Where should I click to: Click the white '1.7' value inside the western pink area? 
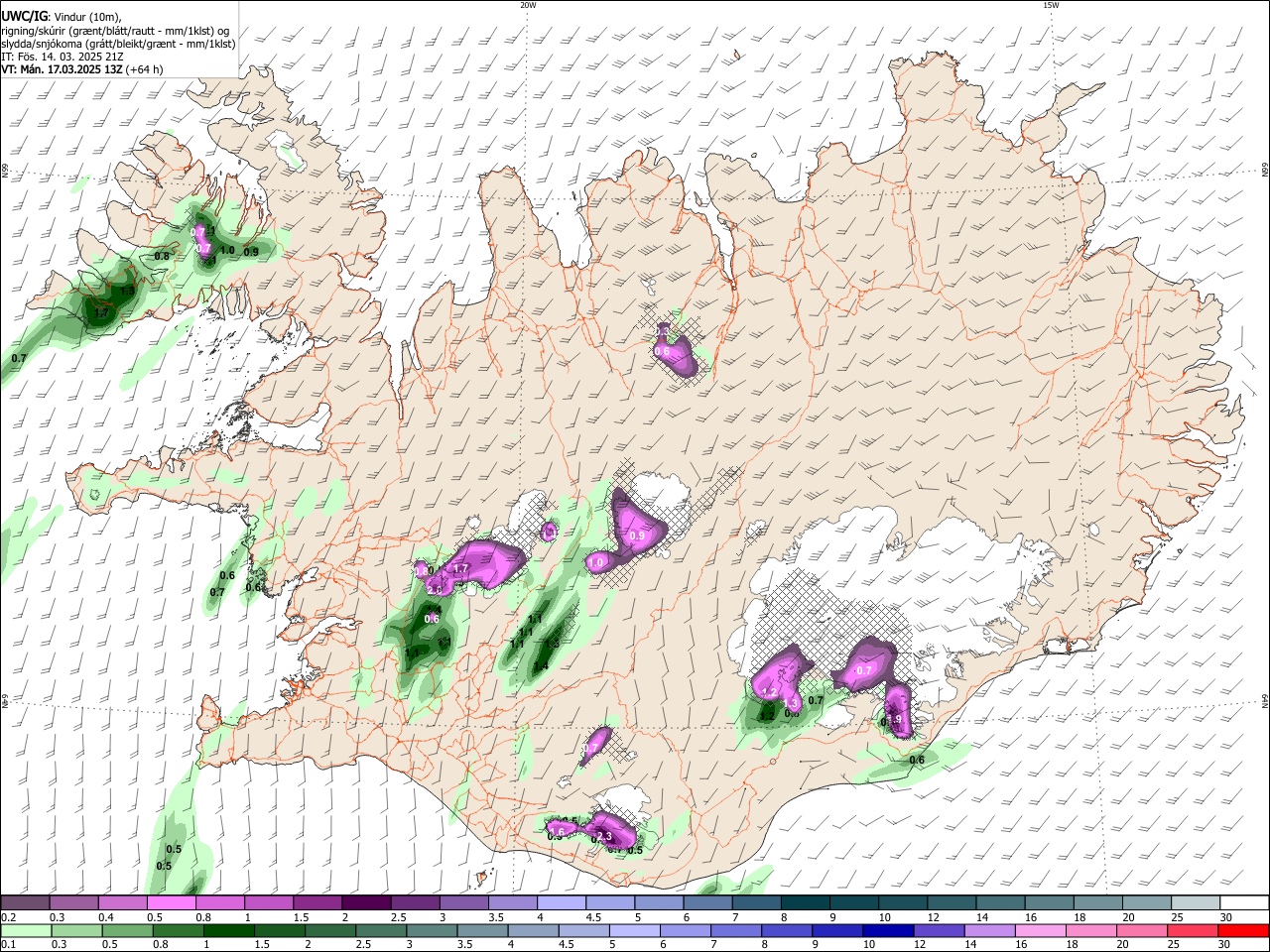[460, 569]
